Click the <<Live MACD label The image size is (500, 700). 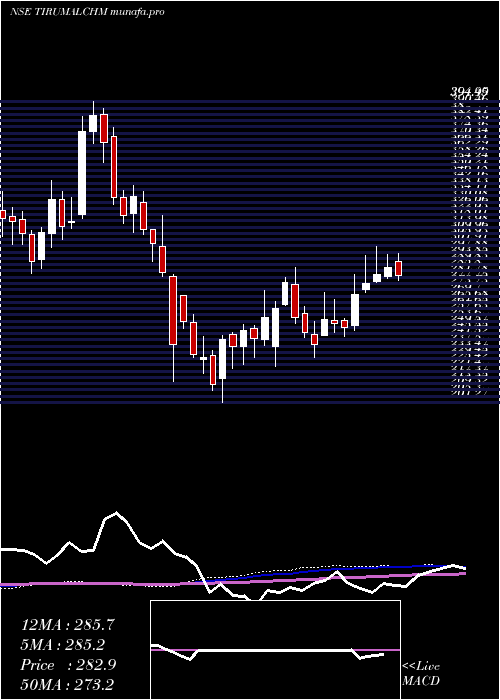421,674
